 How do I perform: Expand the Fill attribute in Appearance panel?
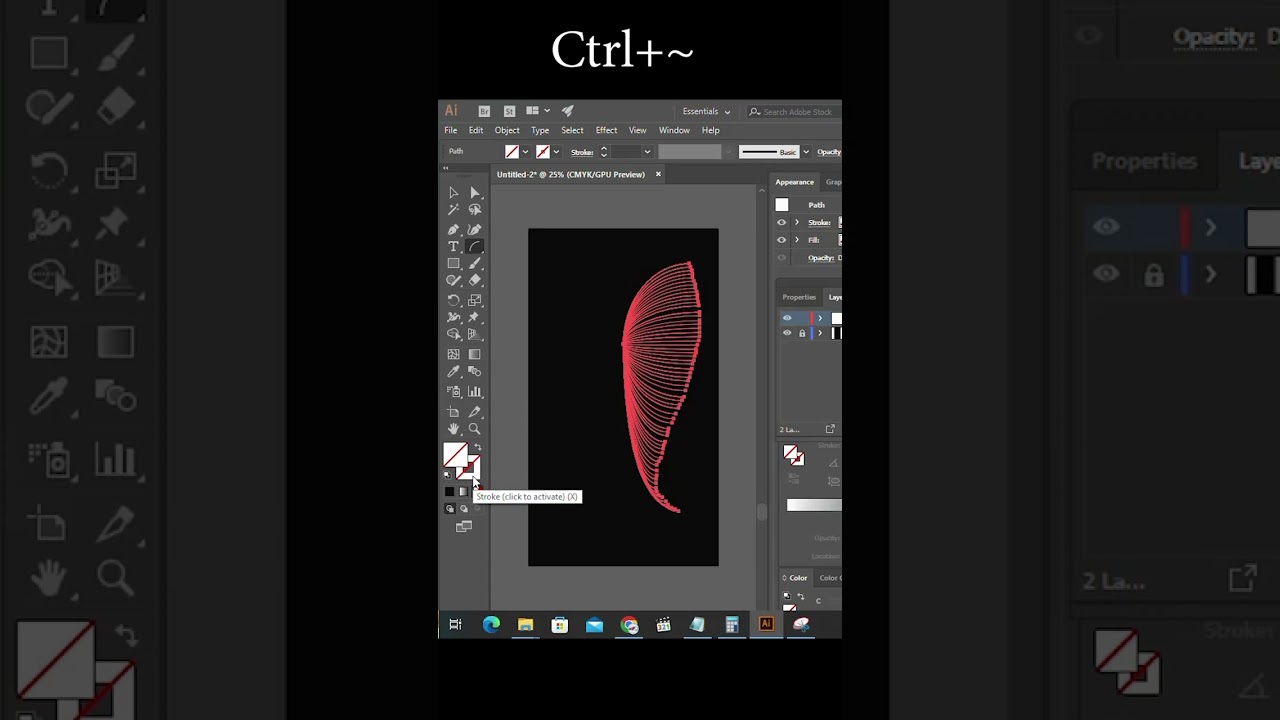click(797, 240)
